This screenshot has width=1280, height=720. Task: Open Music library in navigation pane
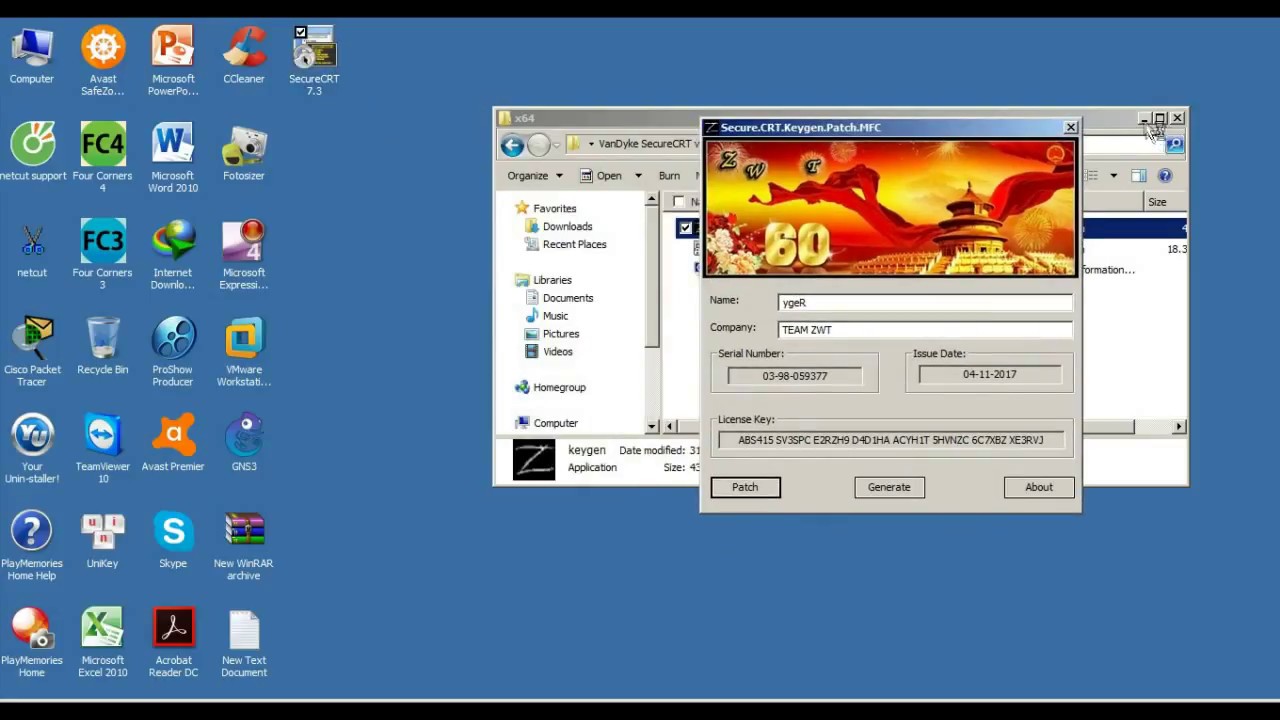(x=546, y=316)
